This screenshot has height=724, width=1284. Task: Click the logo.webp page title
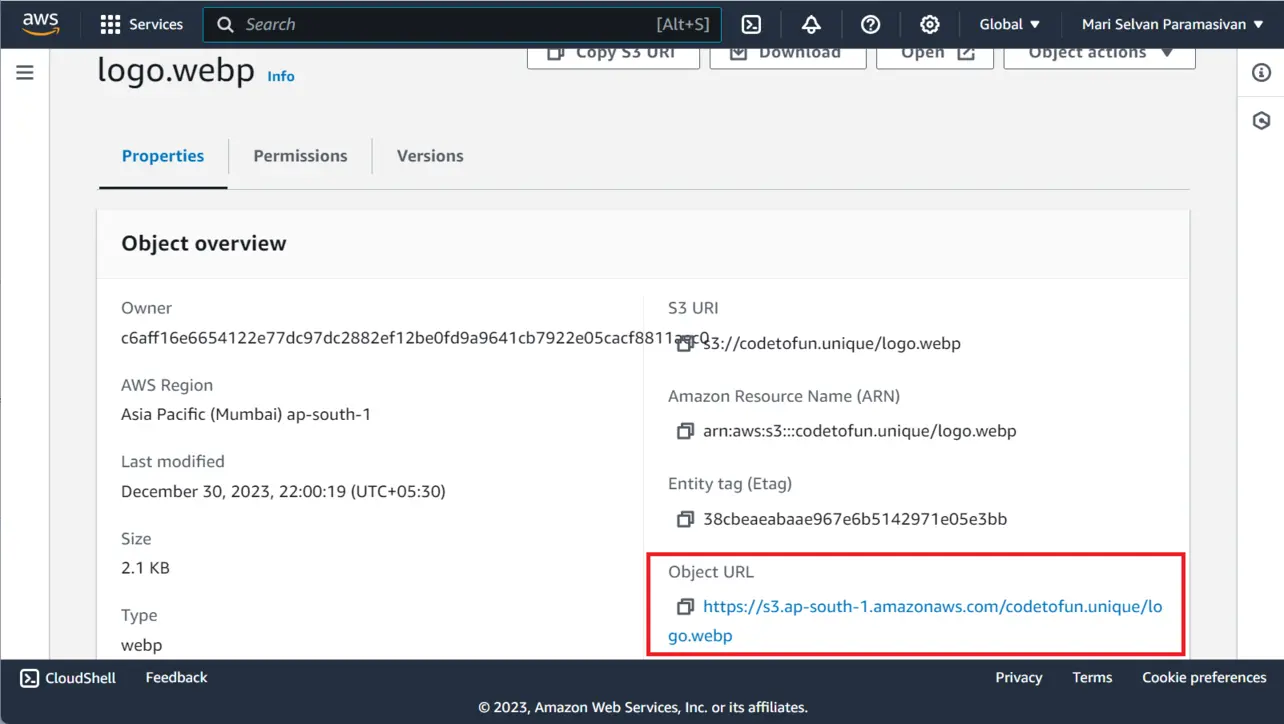point(176,72)
